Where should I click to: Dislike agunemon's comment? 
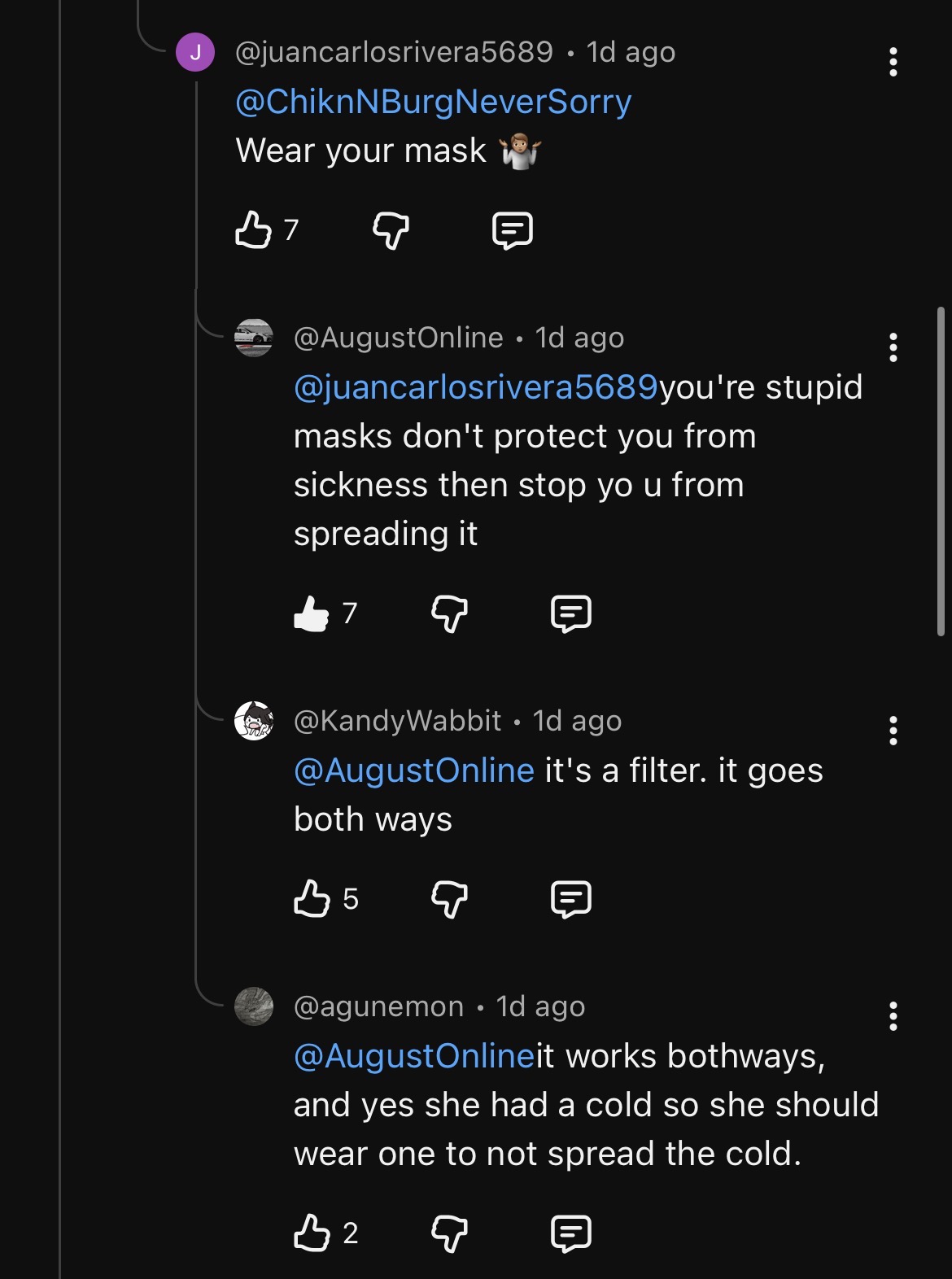point(449,1233)
